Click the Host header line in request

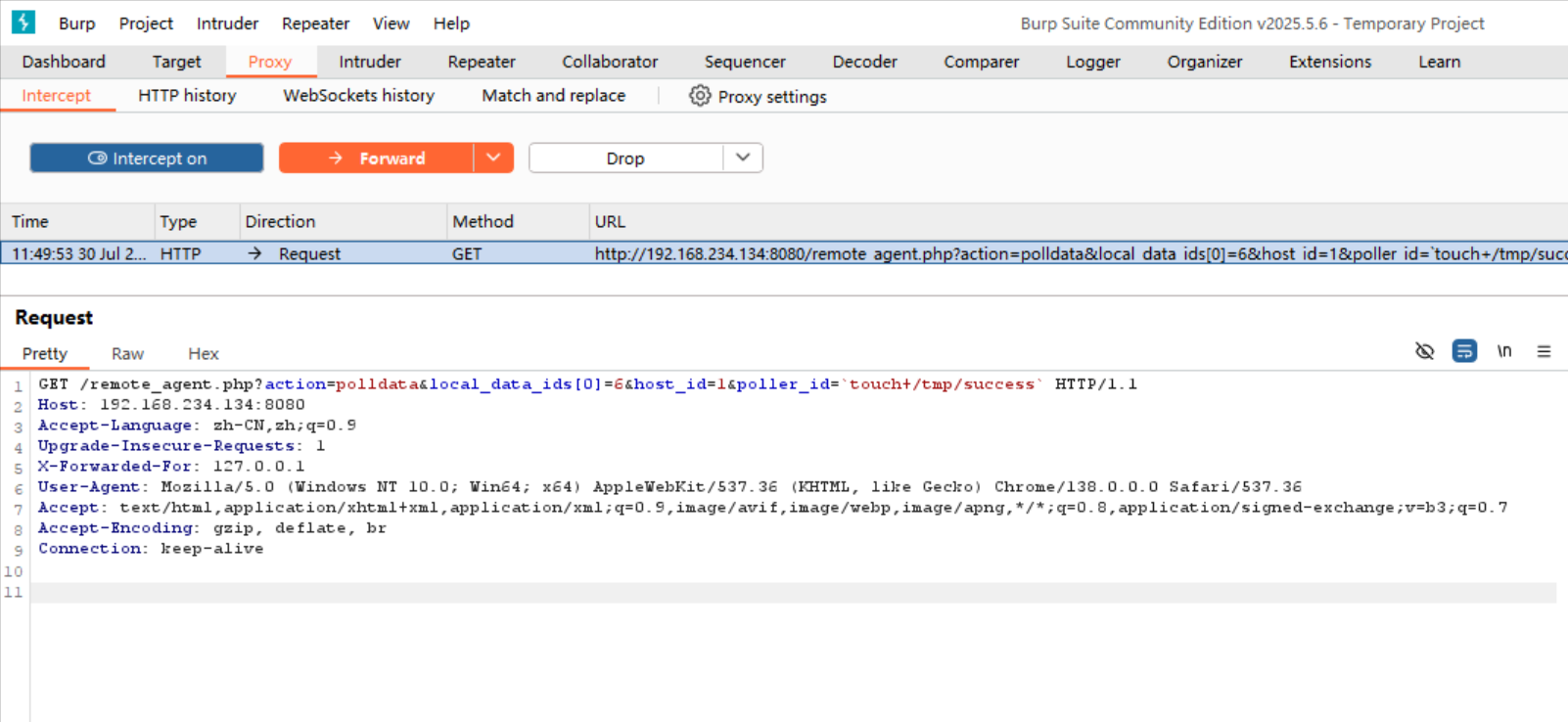[x=171, y=405]
